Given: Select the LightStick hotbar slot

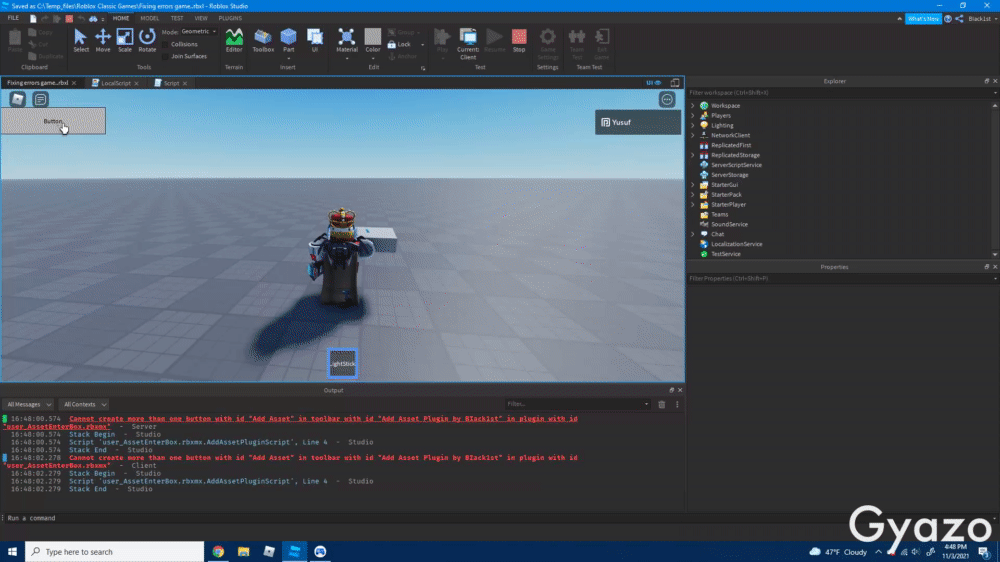Looking at the screenshot, I should point(342,364).
